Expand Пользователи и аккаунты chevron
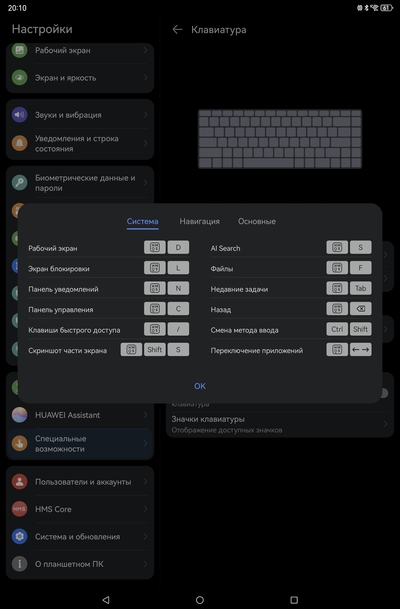The width and height of the screenshot is (400, 609). tap(145, 482)
